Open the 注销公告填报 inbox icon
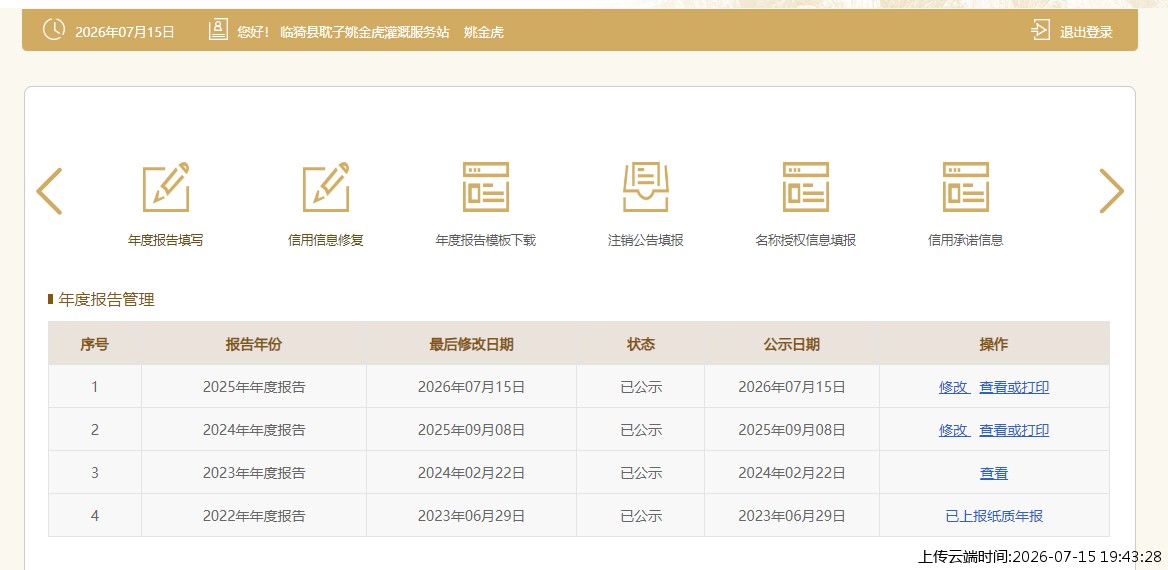Viewport: 1168px width, 570px height. 646,187
